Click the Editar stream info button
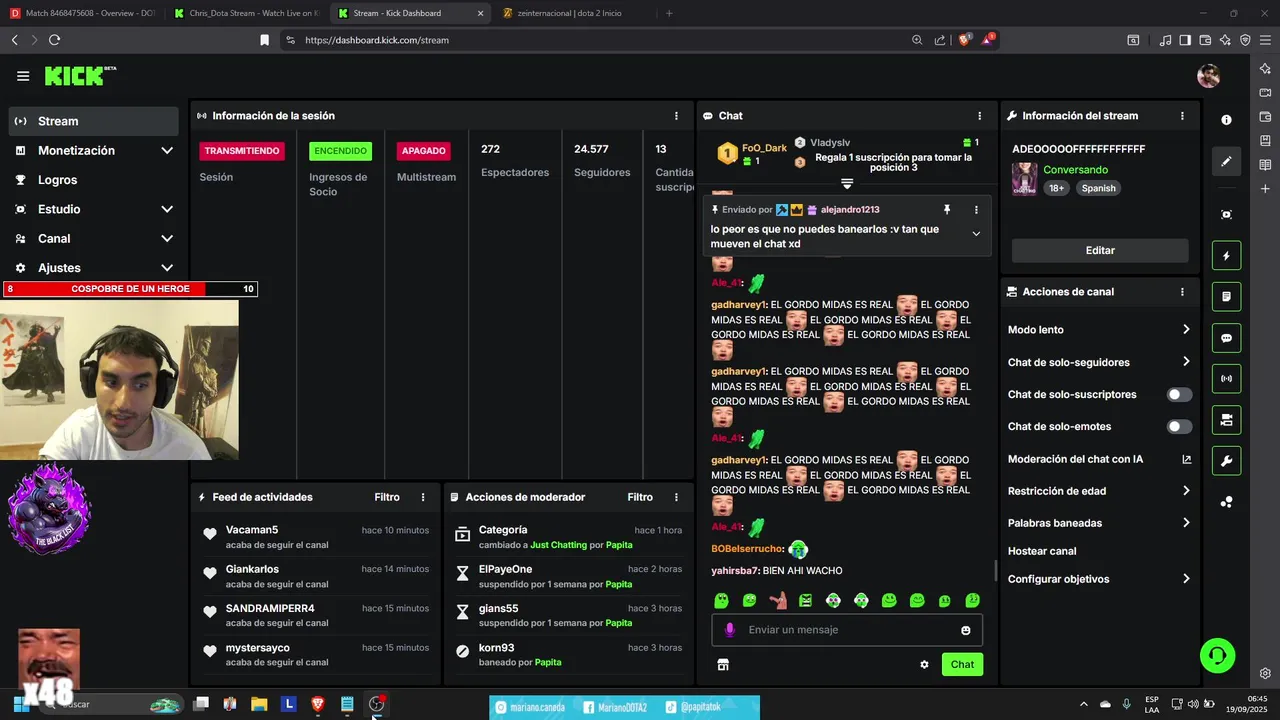Viewport: 1280px width, 720px height. [x=1100, y=250]
